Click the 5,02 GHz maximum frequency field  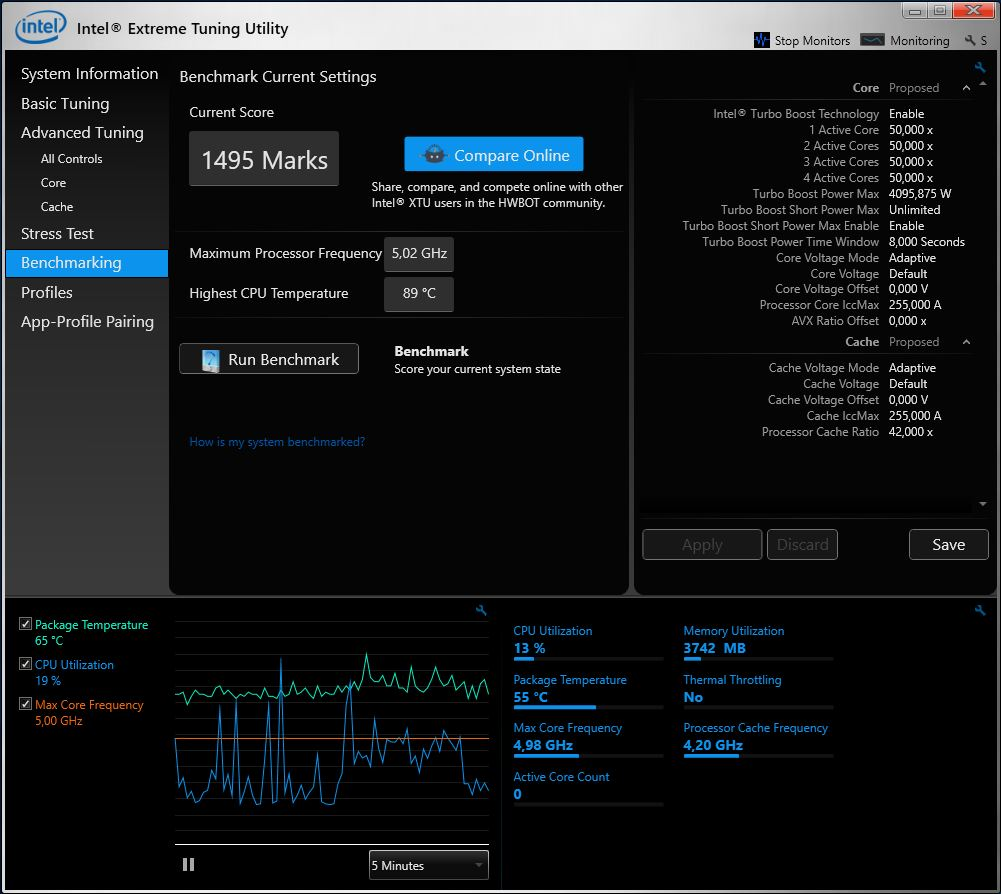tap(419, 254)
